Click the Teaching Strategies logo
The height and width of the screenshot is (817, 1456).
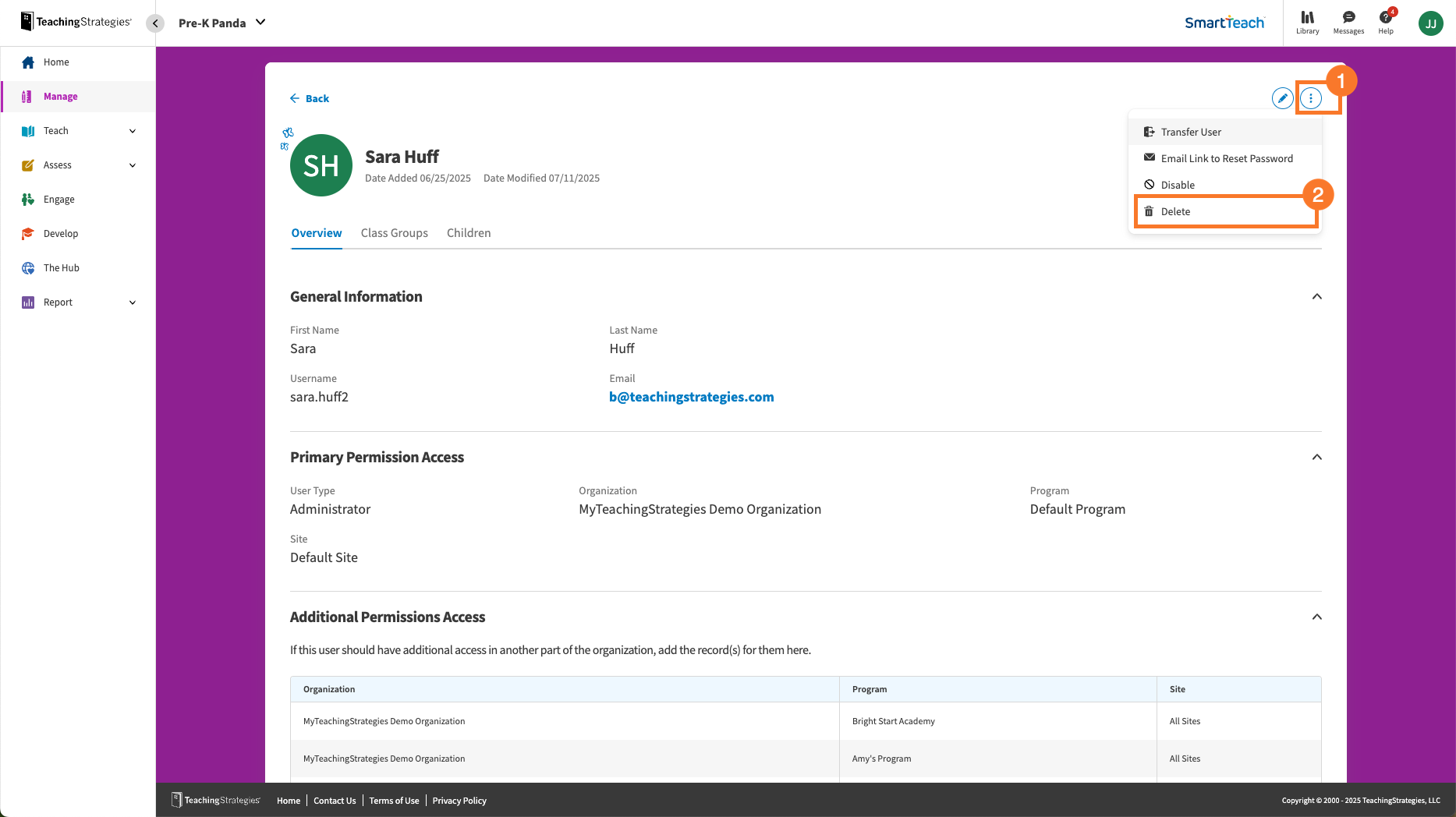tap(74, 21)
